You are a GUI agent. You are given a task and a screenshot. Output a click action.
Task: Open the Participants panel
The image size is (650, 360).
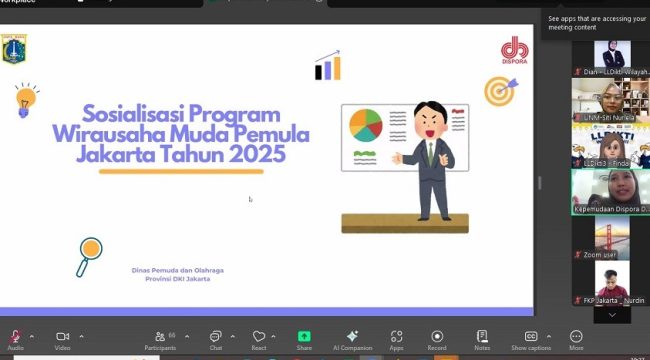coord(160,340)
